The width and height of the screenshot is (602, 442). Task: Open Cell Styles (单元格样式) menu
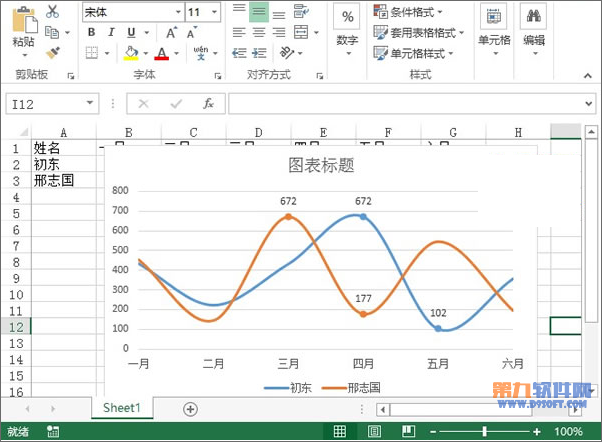click(412, 53)
